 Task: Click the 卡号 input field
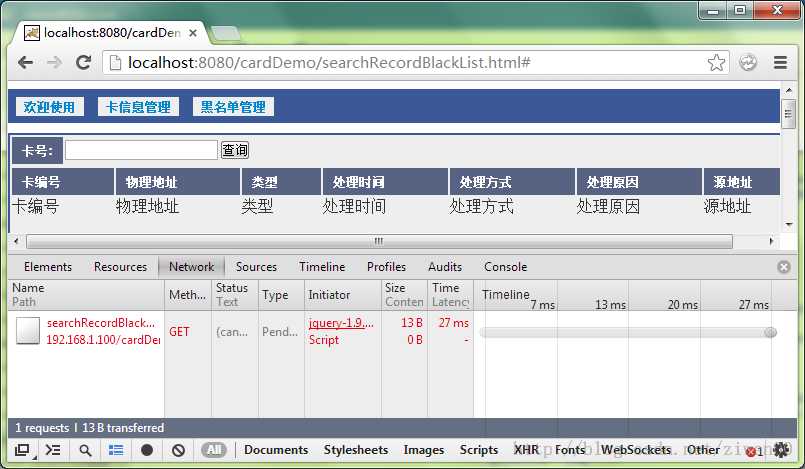141,150
